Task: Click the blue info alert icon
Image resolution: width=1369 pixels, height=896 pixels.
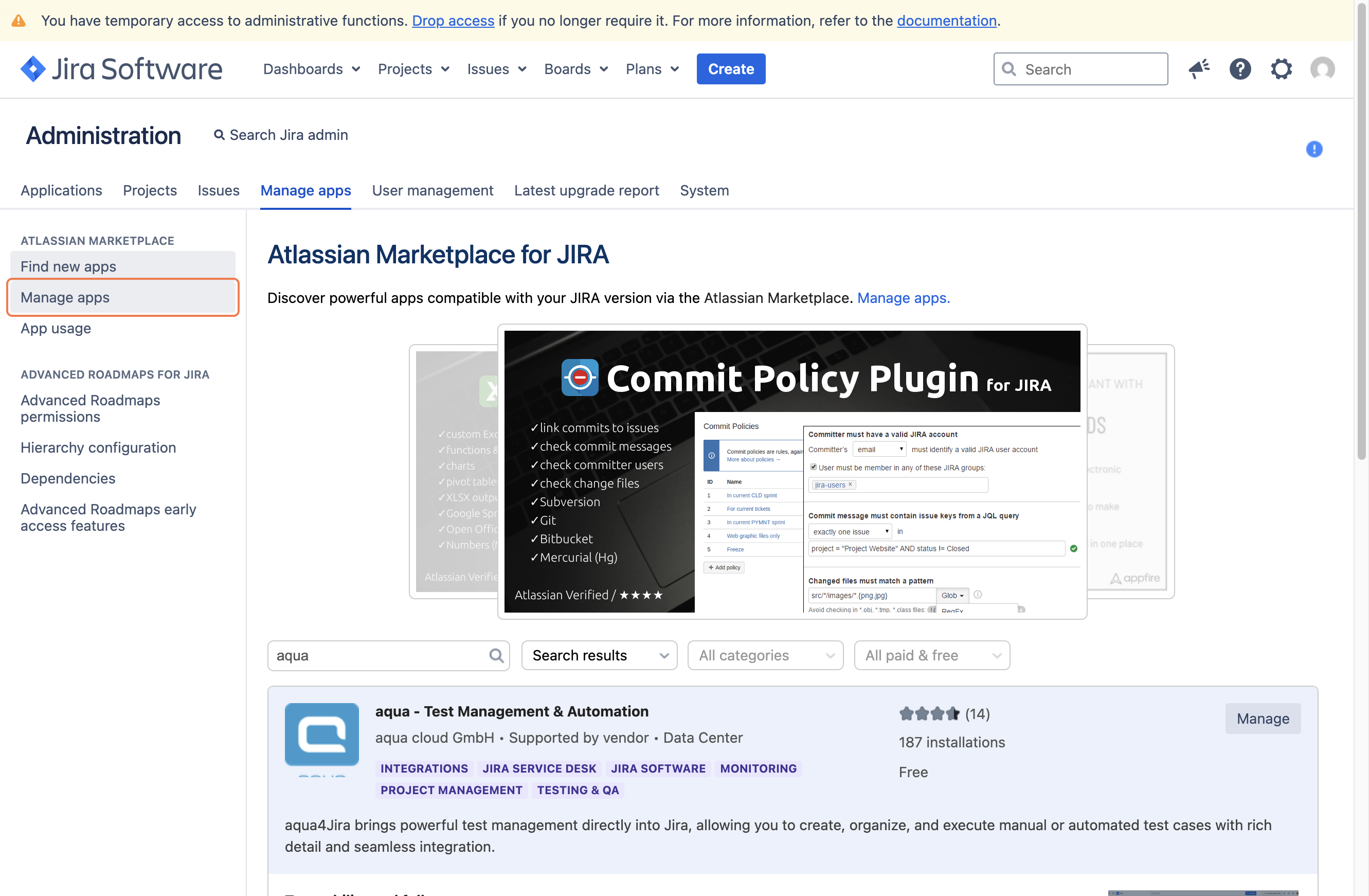Action: 1314,149
